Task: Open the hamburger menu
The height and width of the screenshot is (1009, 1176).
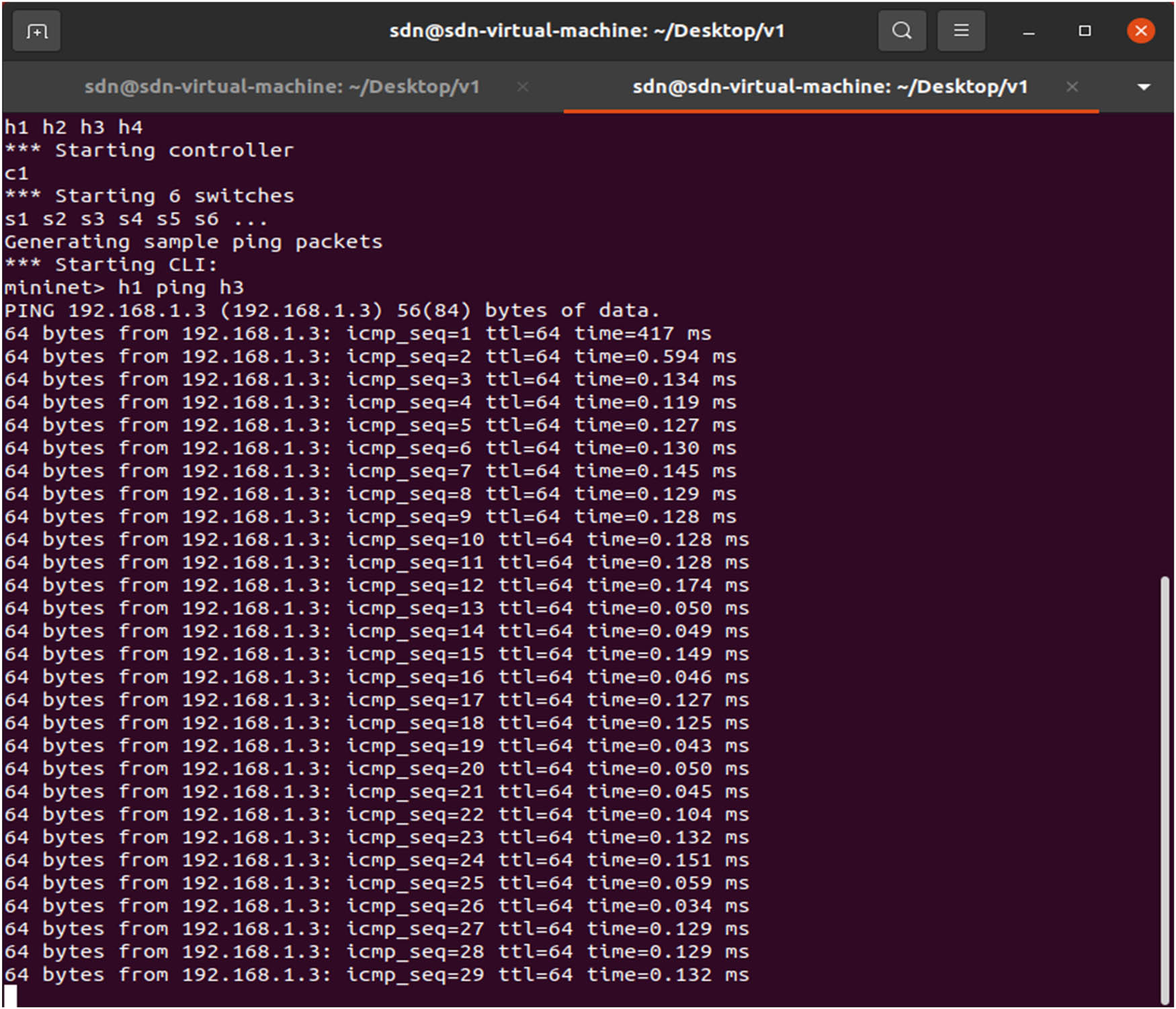Action: (x=960, y=30)
